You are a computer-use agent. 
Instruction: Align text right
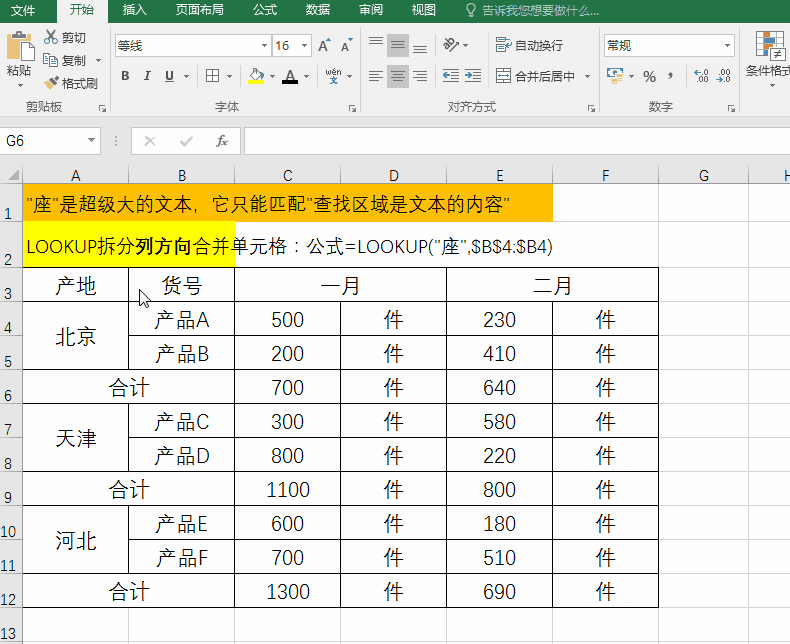point(420,76)
